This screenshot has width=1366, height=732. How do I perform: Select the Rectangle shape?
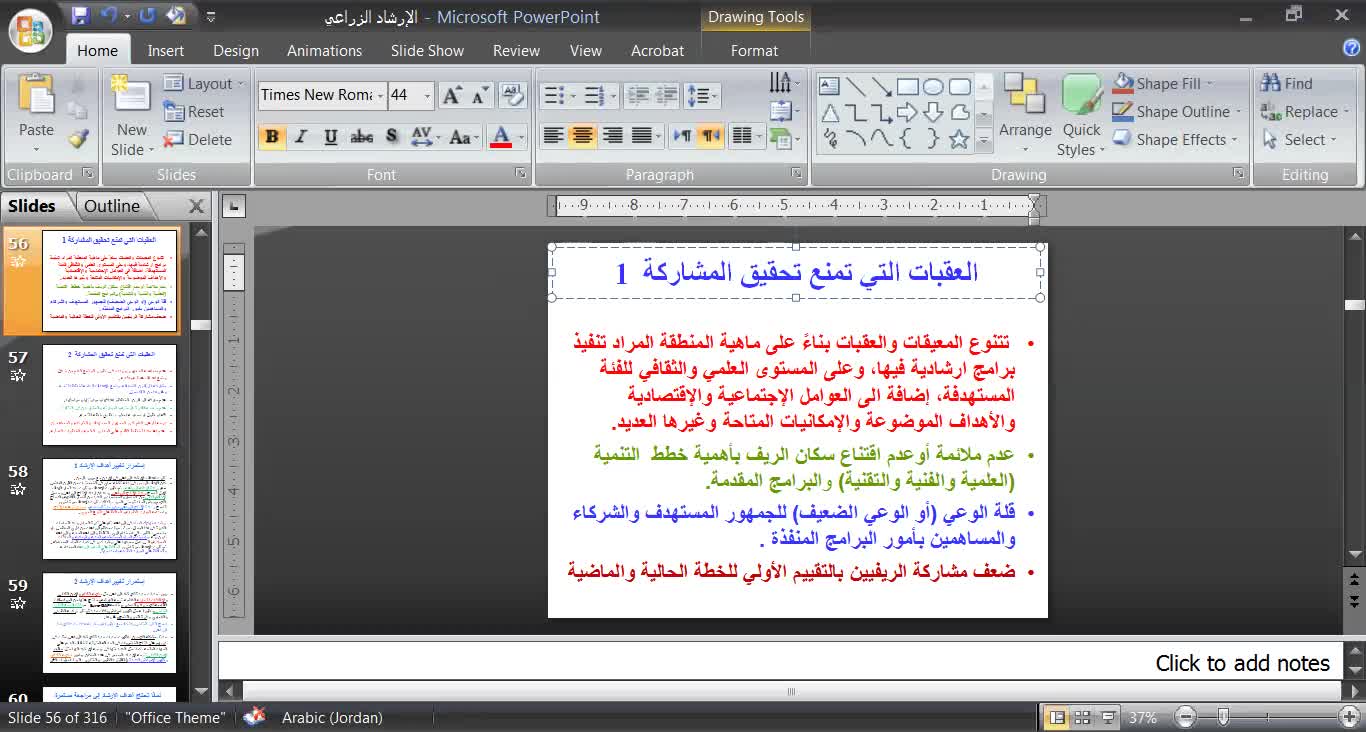[x=908, y=86]
